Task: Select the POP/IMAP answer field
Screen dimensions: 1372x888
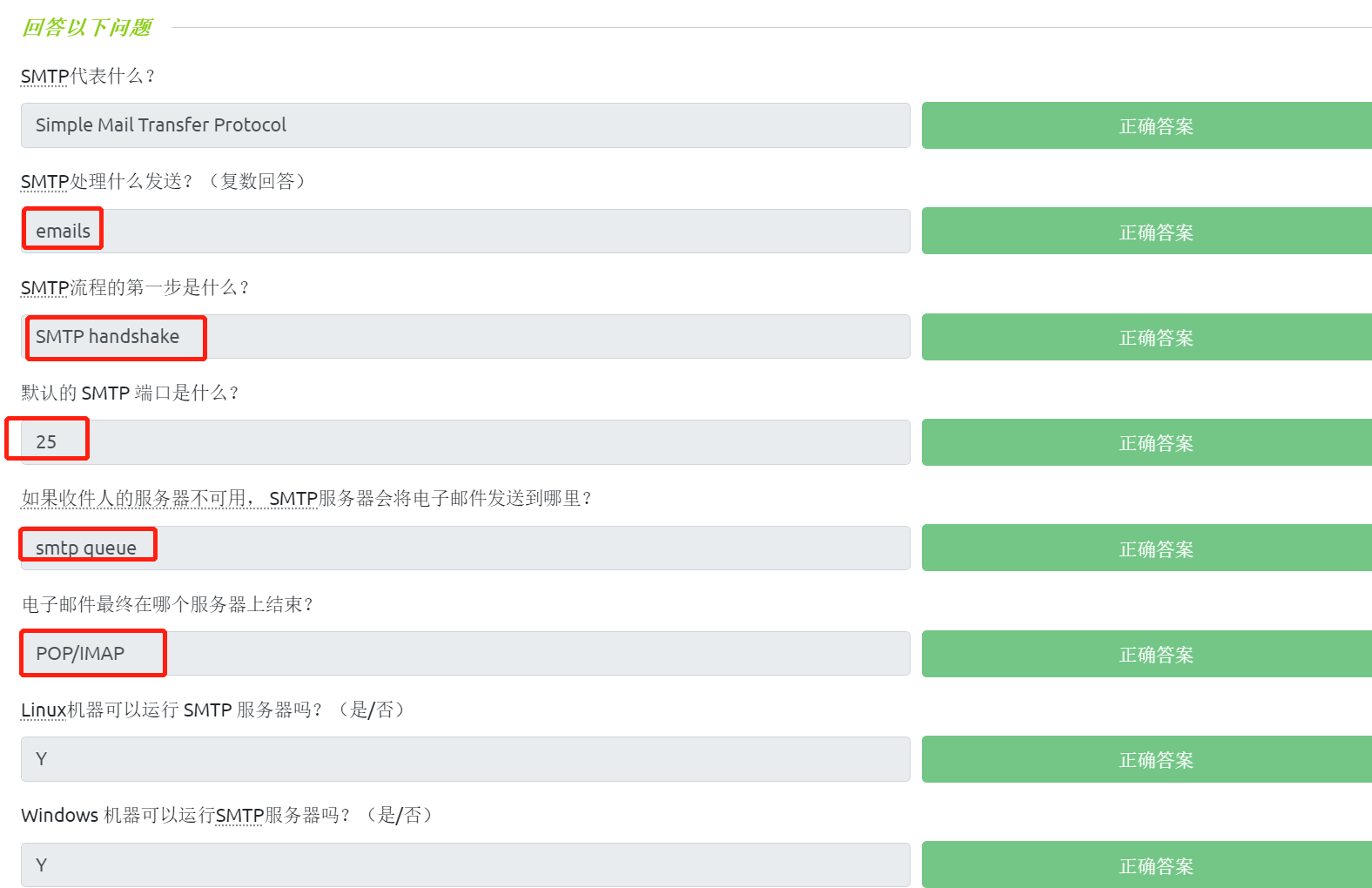Action: [466, 654]
